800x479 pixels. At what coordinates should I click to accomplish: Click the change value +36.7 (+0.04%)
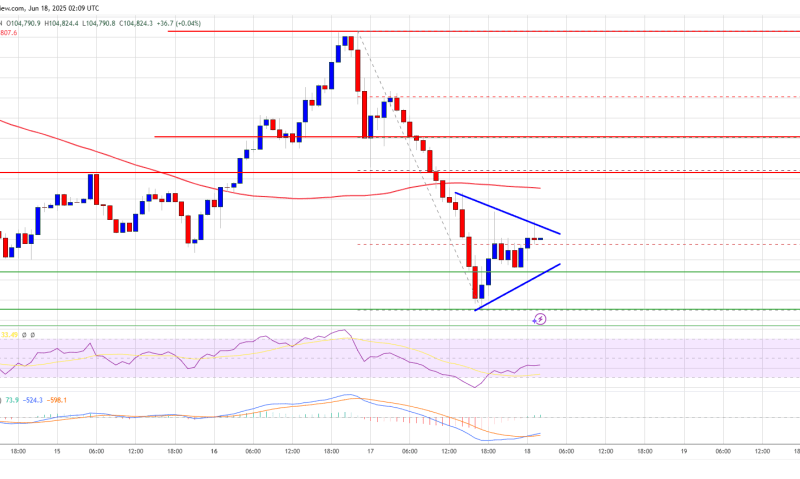[x=179, y=23]
